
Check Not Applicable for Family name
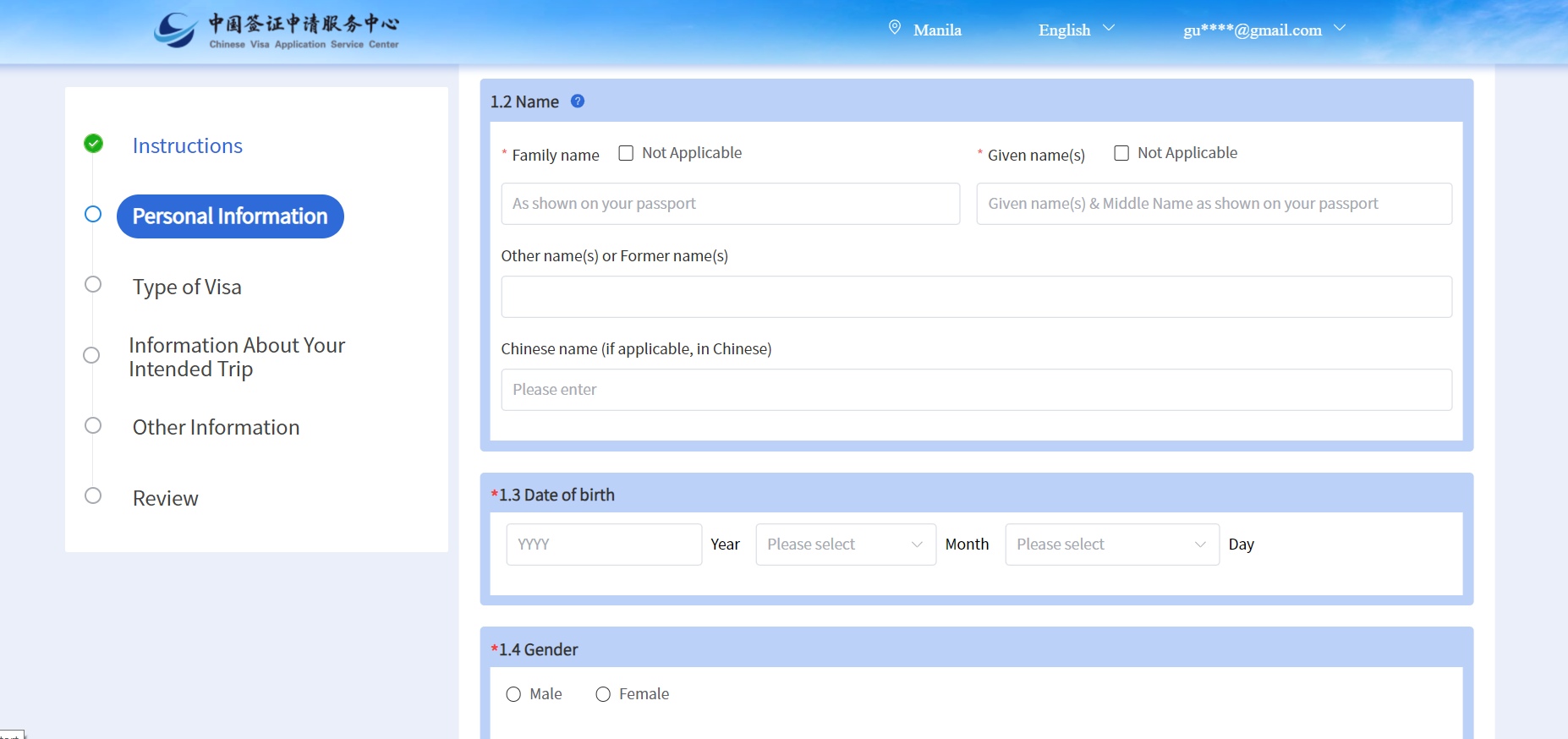pyautogui.click(x=626, y=153)
